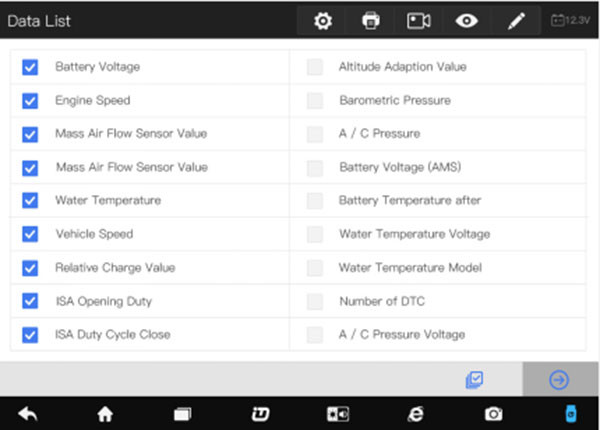Take a screenshot with camera icon

[x=494, y=414]
